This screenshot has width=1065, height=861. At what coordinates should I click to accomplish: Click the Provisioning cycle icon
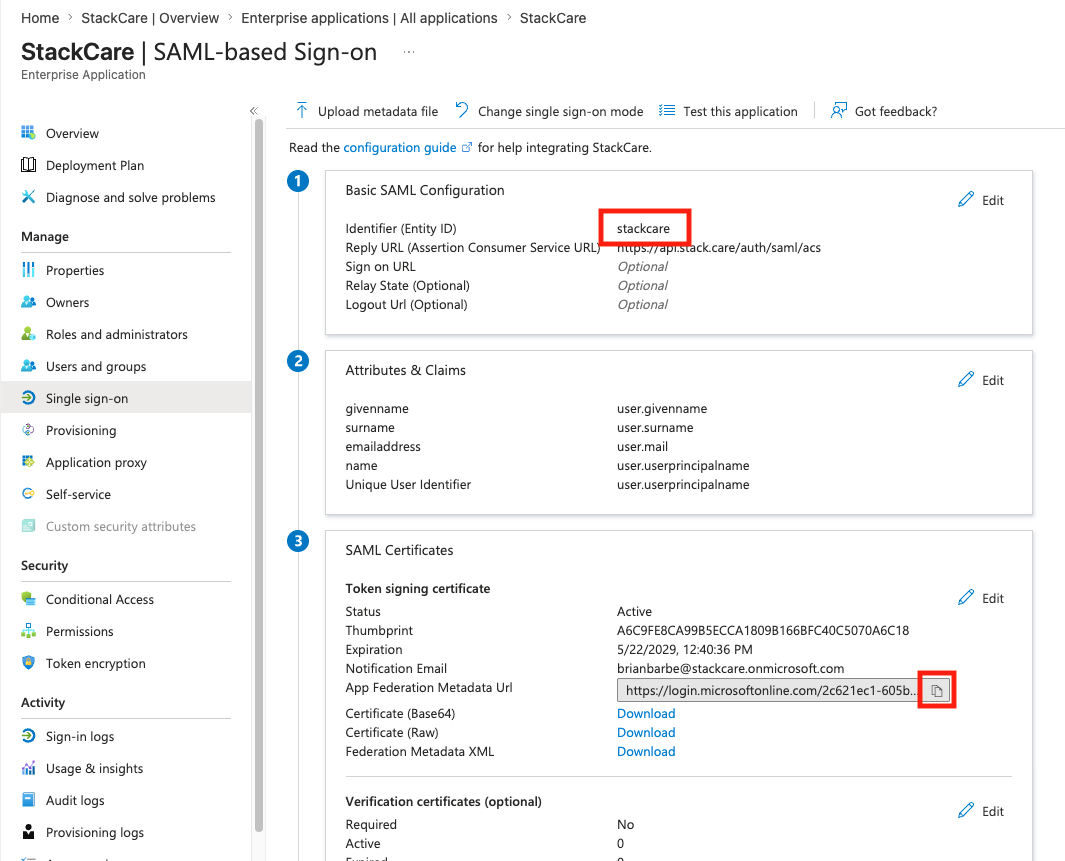[x=28, y=429]
